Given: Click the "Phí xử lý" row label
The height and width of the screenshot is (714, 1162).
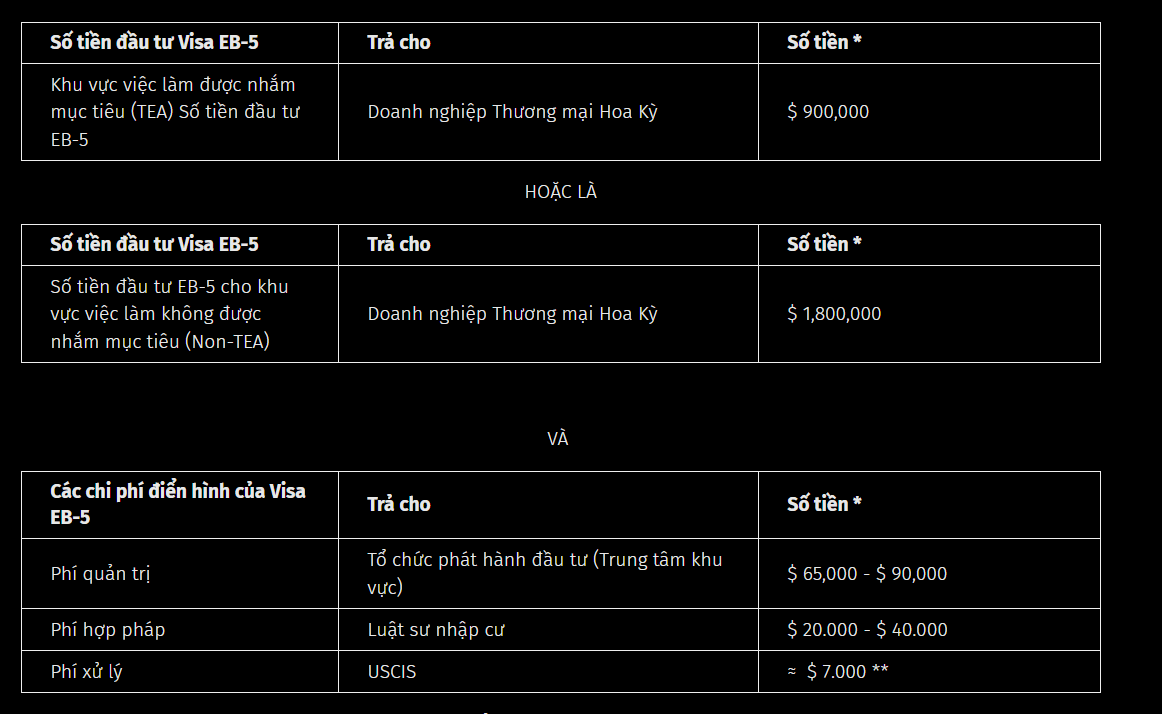Looking at the screenshot, I should 87,672.
